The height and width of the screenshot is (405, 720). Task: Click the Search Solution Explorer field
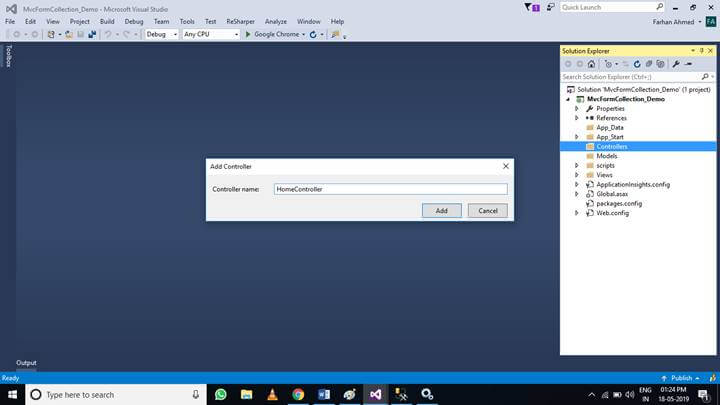pos(631,77)
